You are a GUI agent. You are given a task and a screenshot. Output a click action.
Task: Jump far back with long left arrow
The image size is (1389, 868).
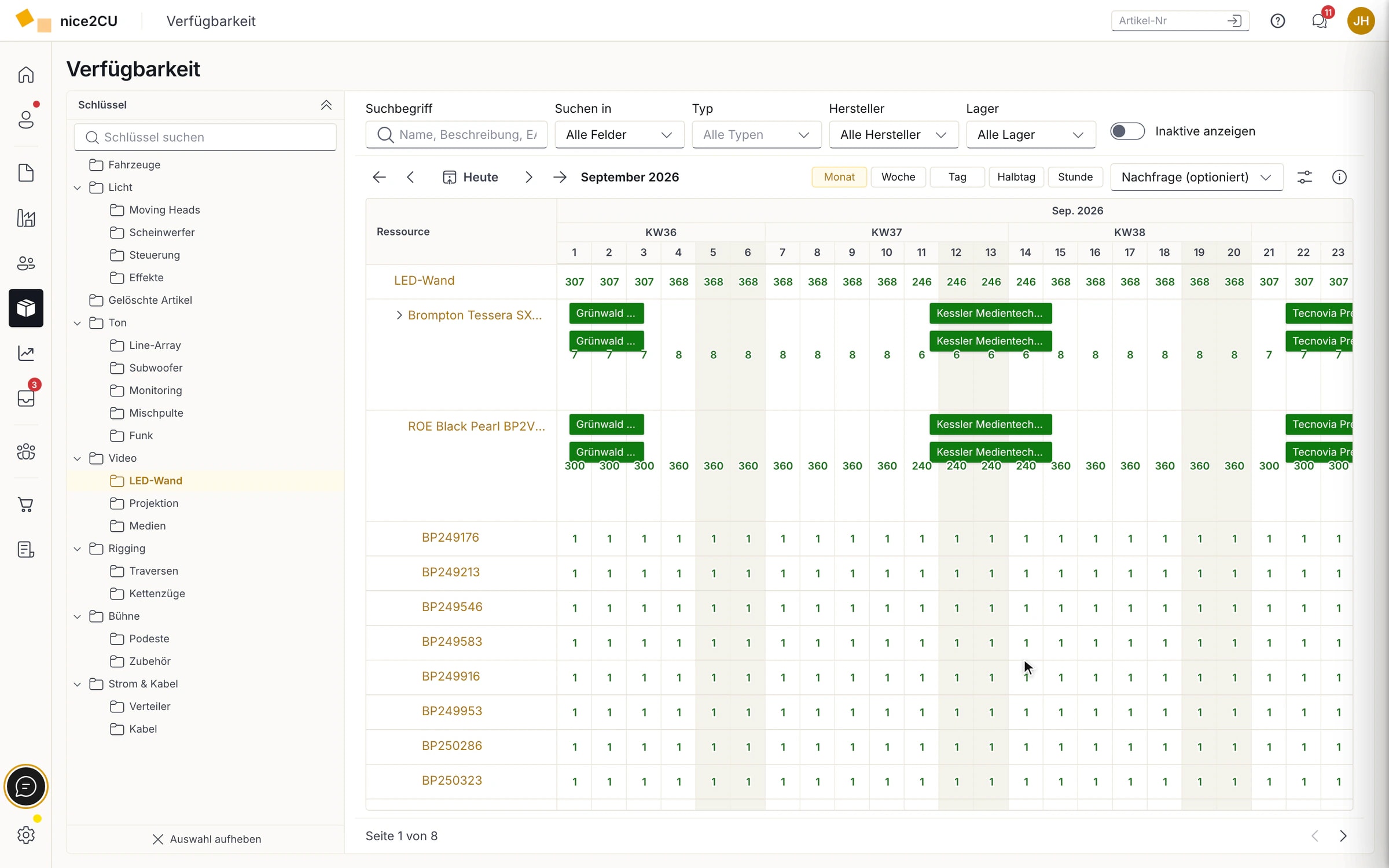pos(379,177)
